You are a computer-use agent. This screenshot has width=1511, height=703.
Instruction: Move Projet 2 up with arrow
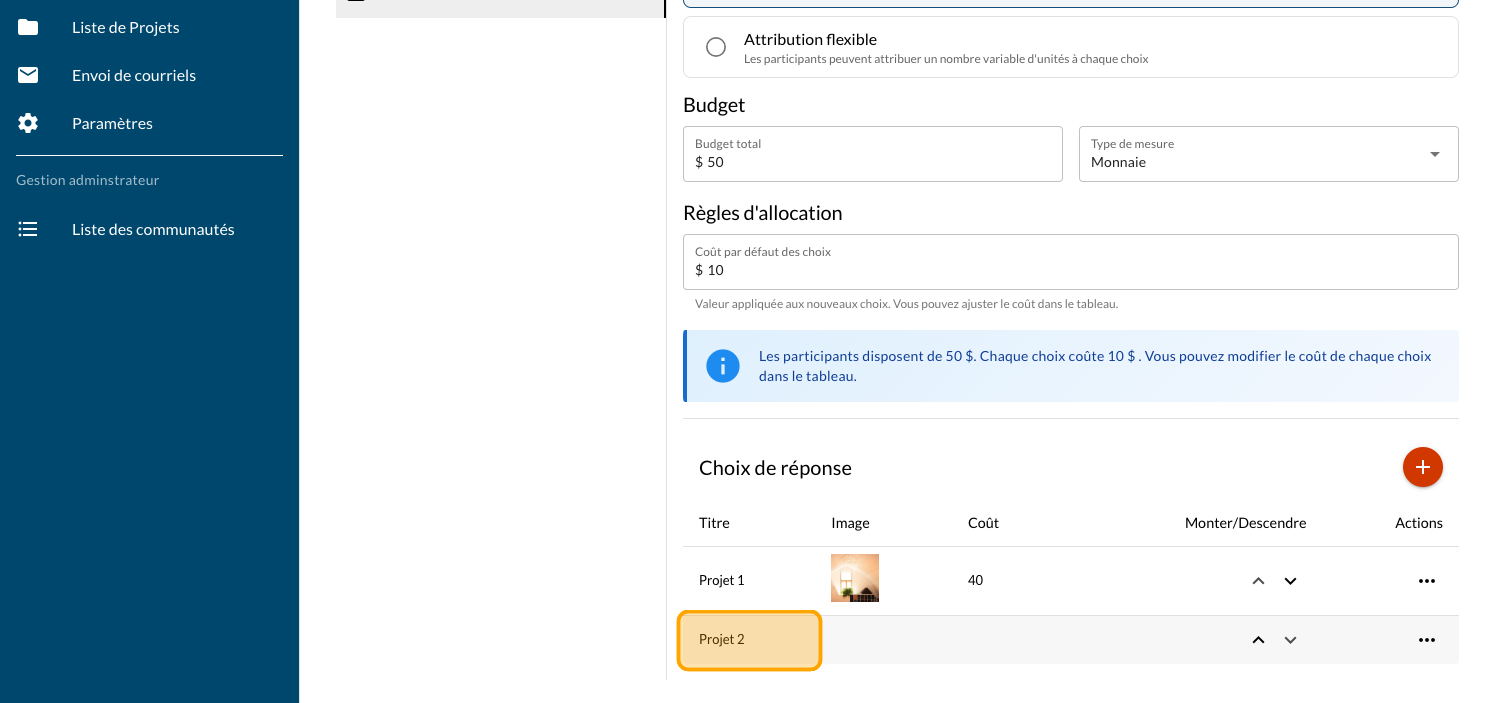(x=1258, y=640)
